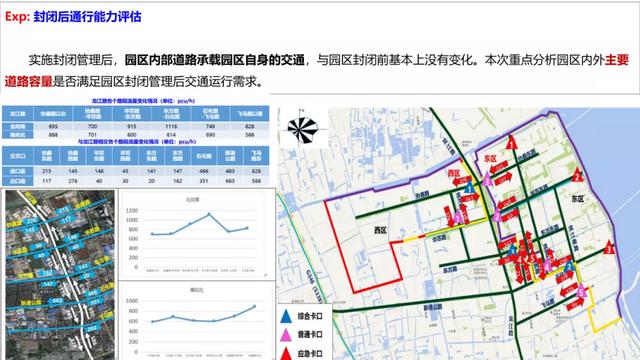This screenshot has width=640, height=360.
Task: Click the 1116 cell in the first table
Action: (171, 127)
